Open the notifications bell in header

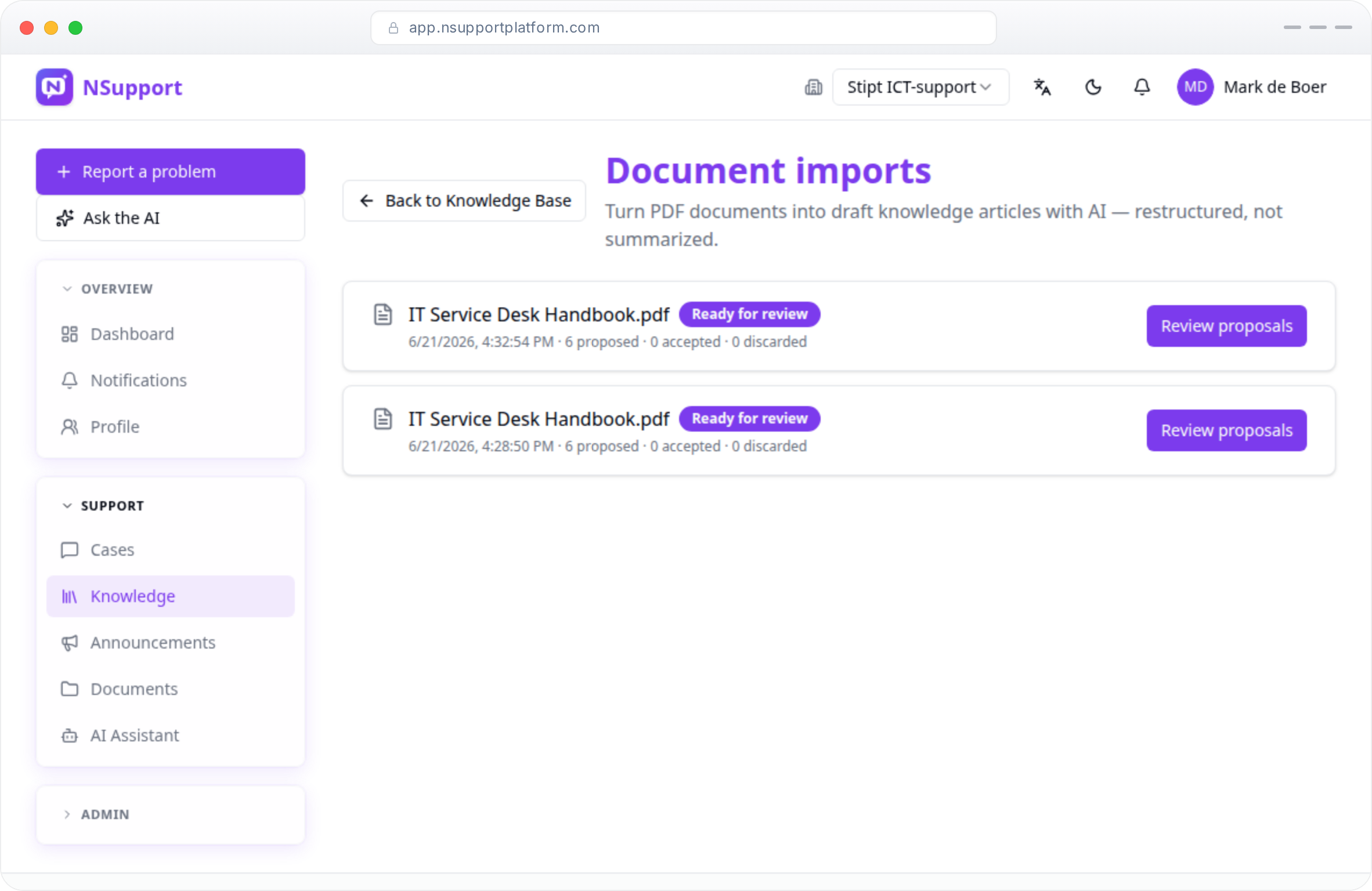click(x=1142, y=88)
